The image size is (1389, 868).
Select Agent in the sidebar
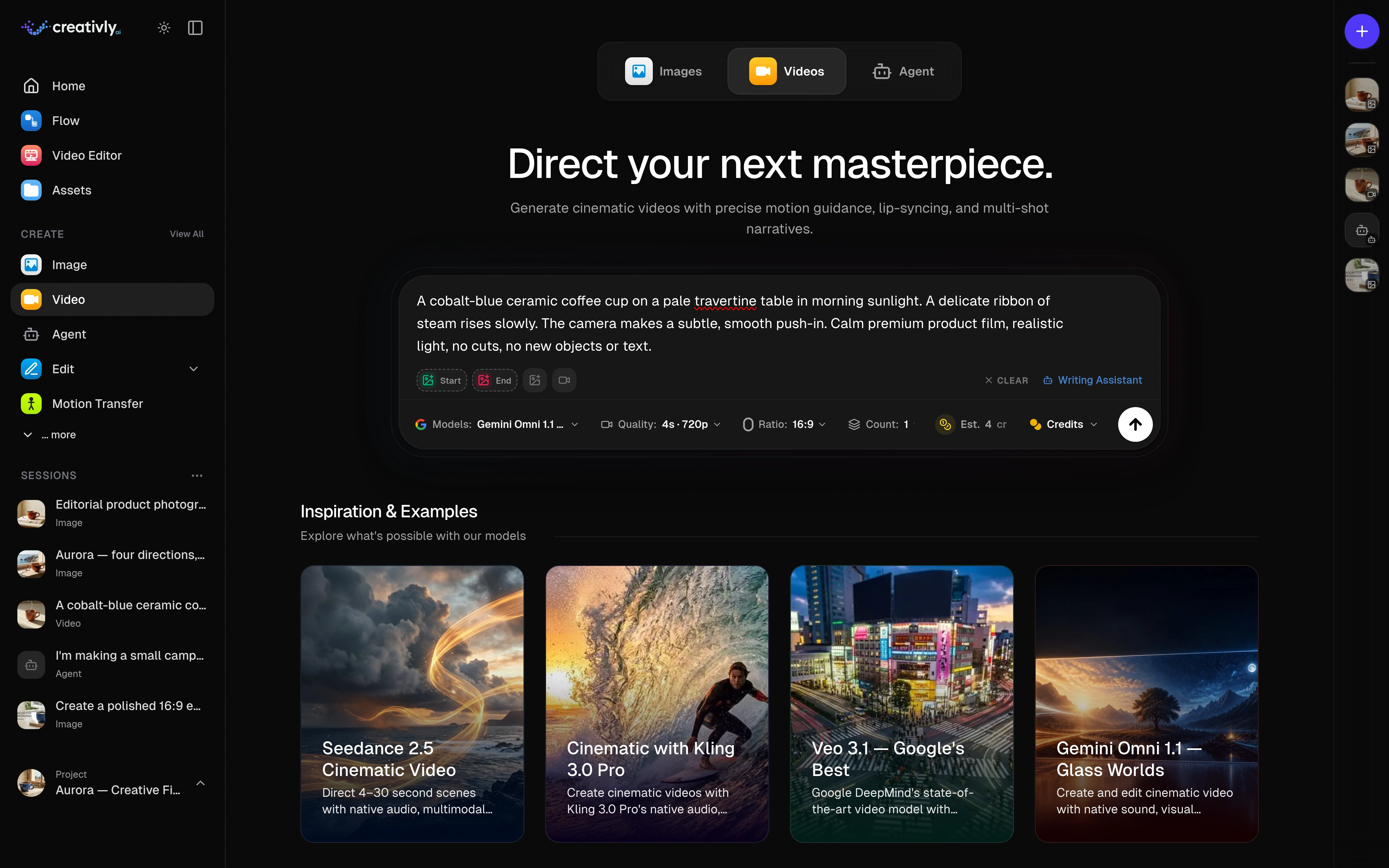(x=112, y=334)
